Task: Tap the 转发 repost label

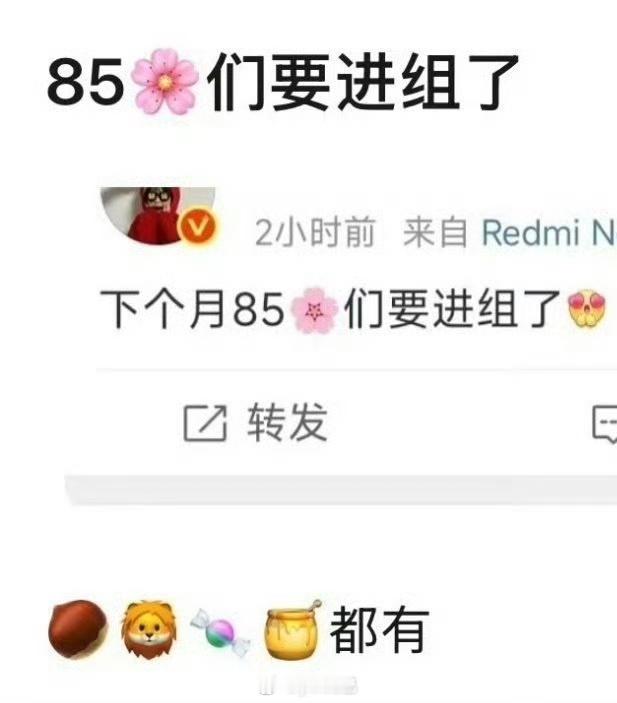Action: coord(287,422)
